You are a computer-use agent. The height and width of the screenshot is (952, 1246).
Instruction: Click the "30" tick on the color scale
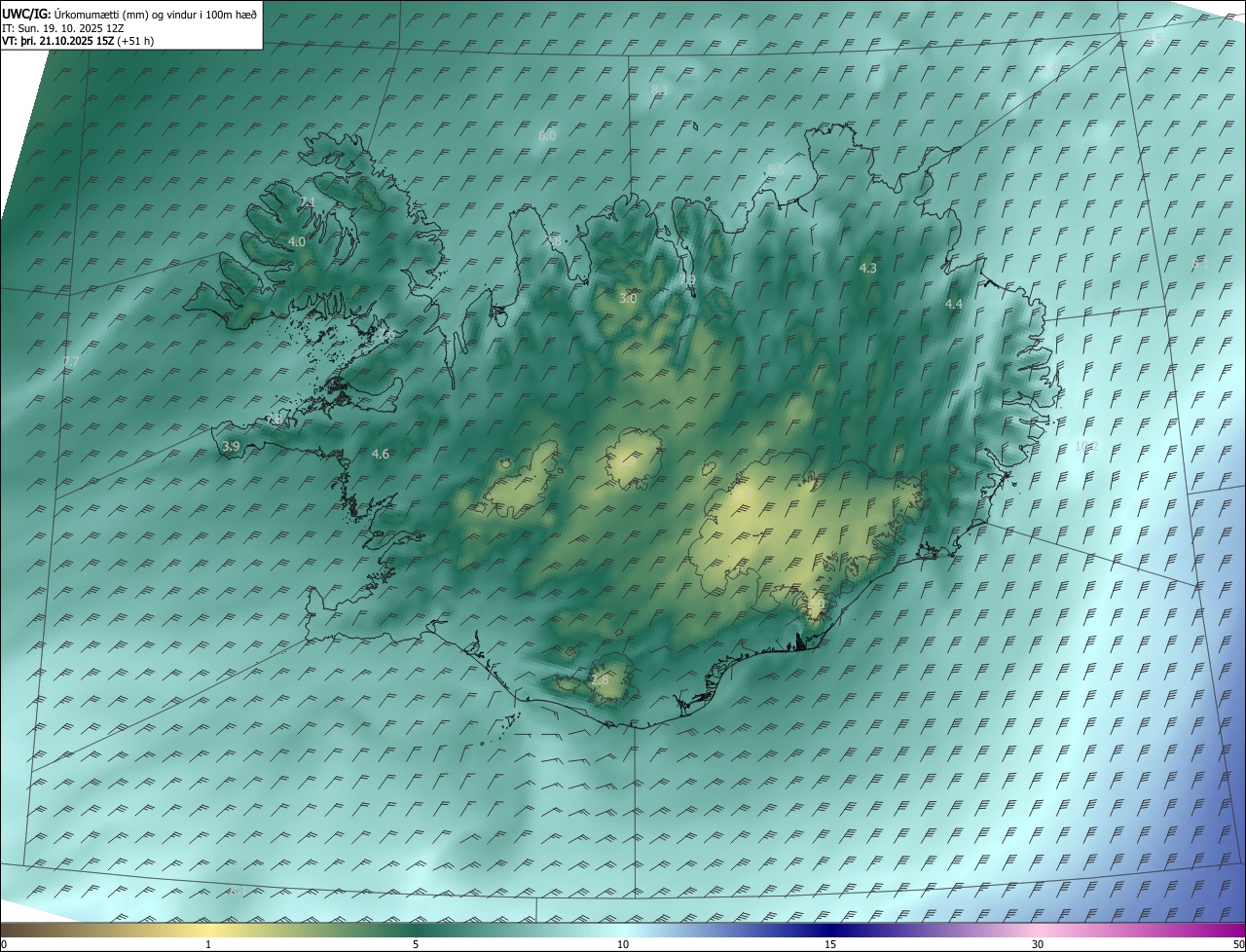1038,944
